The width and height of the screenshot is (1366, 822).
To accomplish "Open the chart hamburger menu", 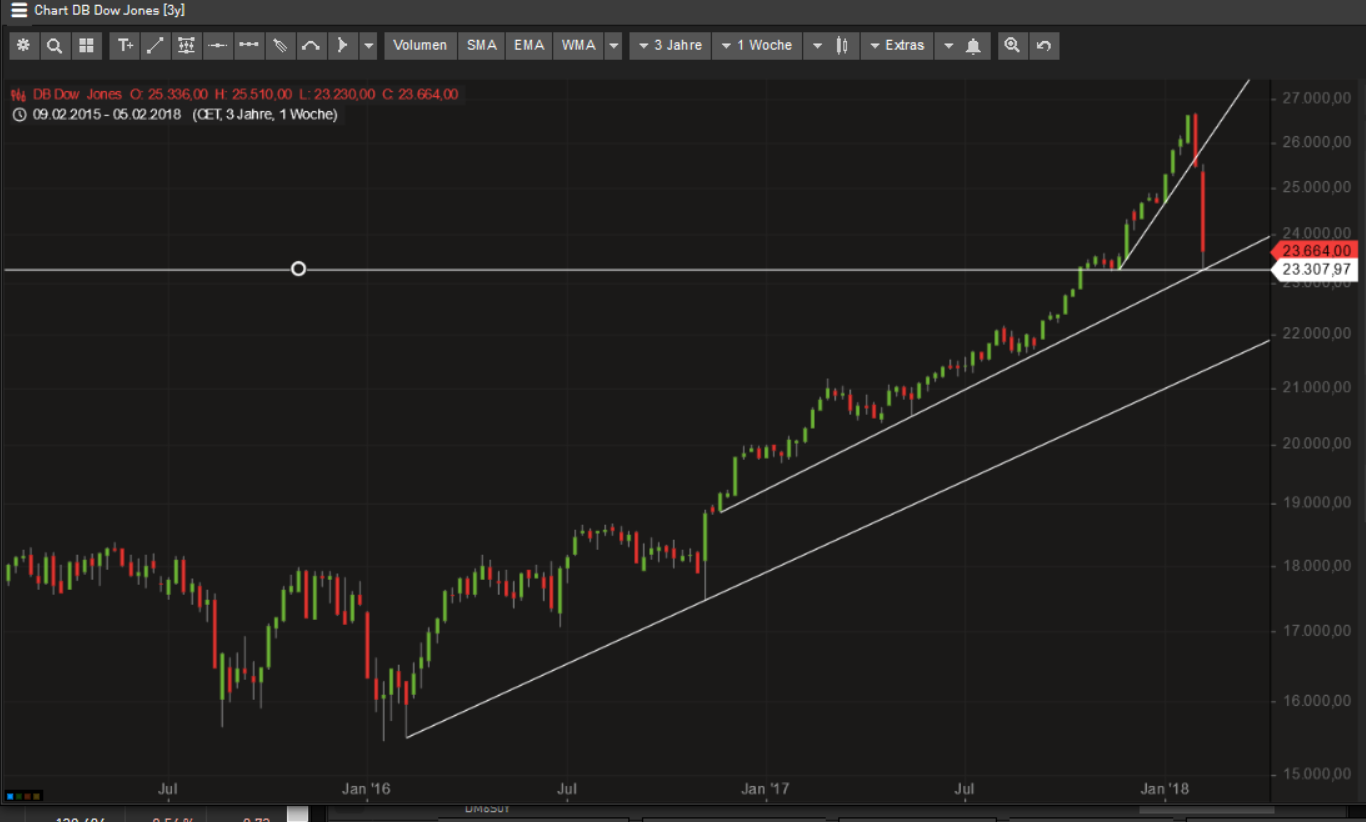I will tap(19, 10).
